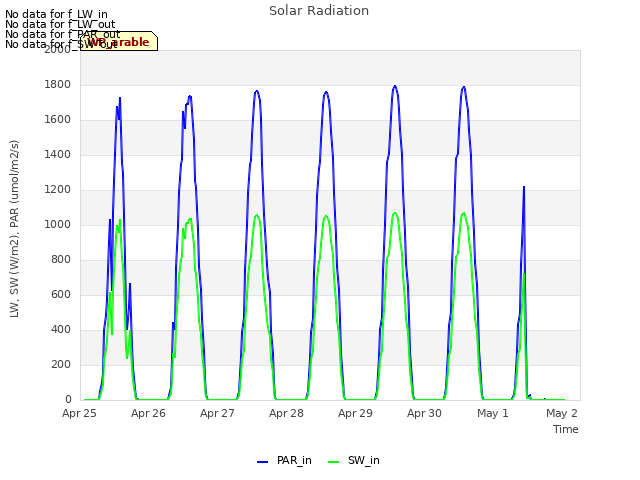The image size is (640, 480).
Task: Click the Apr 25 x-axis label
Action: 79,413
